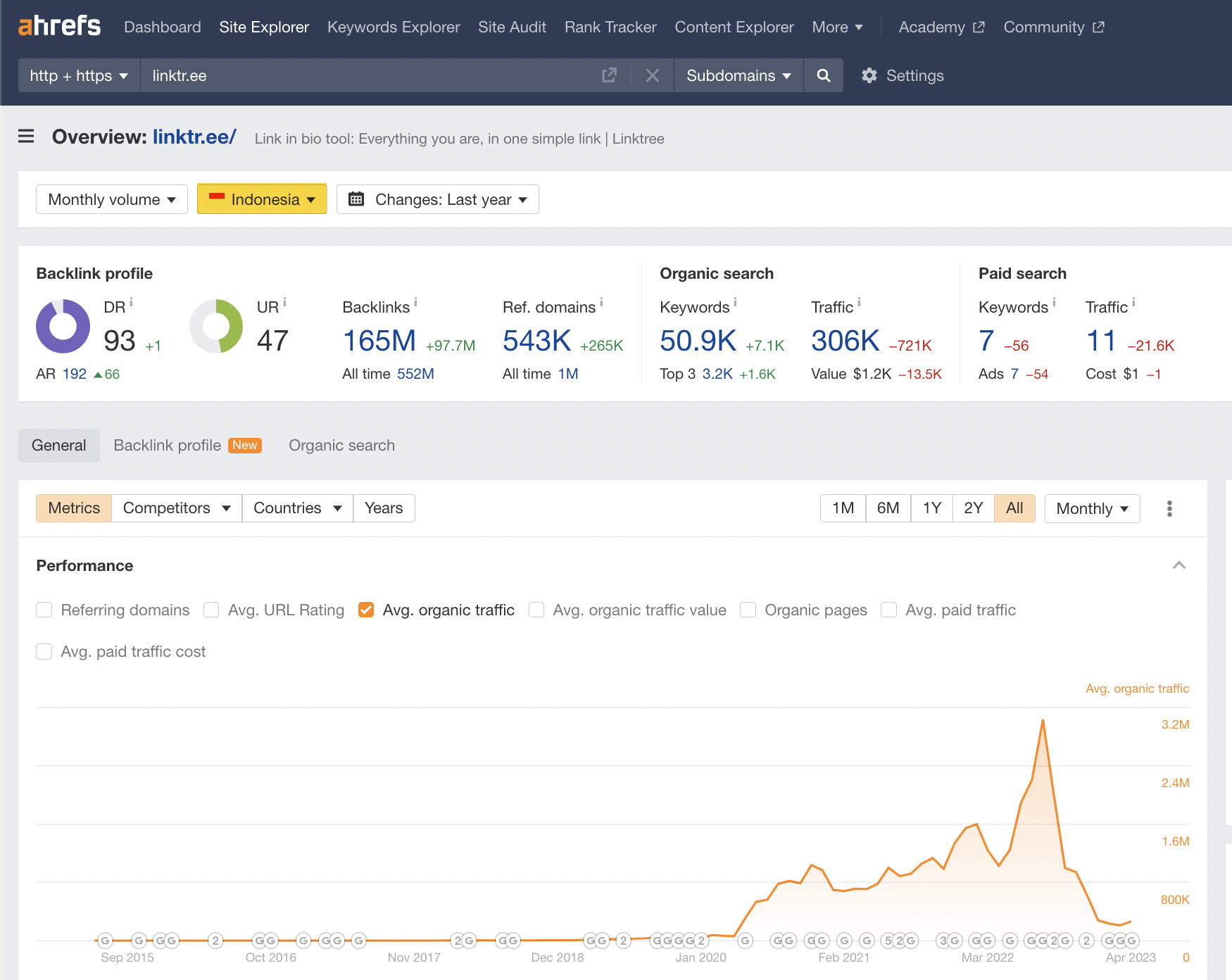Screen dimensions: 1232x980
Task: Open the Monthly volume dropdown
Action: [111, 199]
